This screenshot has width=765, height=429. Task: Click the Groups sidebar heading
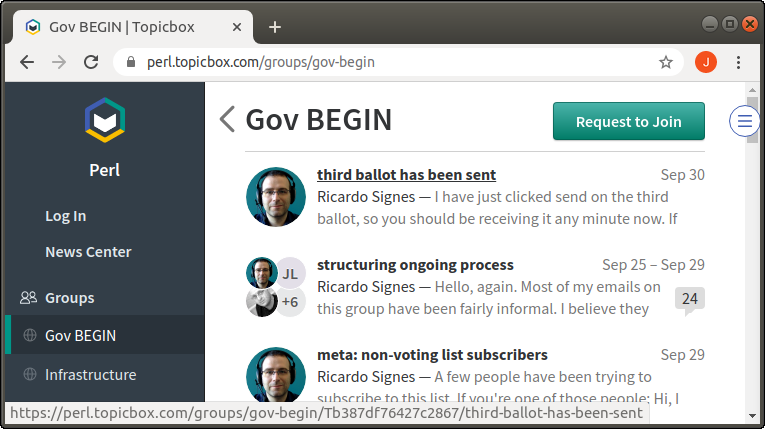pyautogui.click(x=69, y=298)
